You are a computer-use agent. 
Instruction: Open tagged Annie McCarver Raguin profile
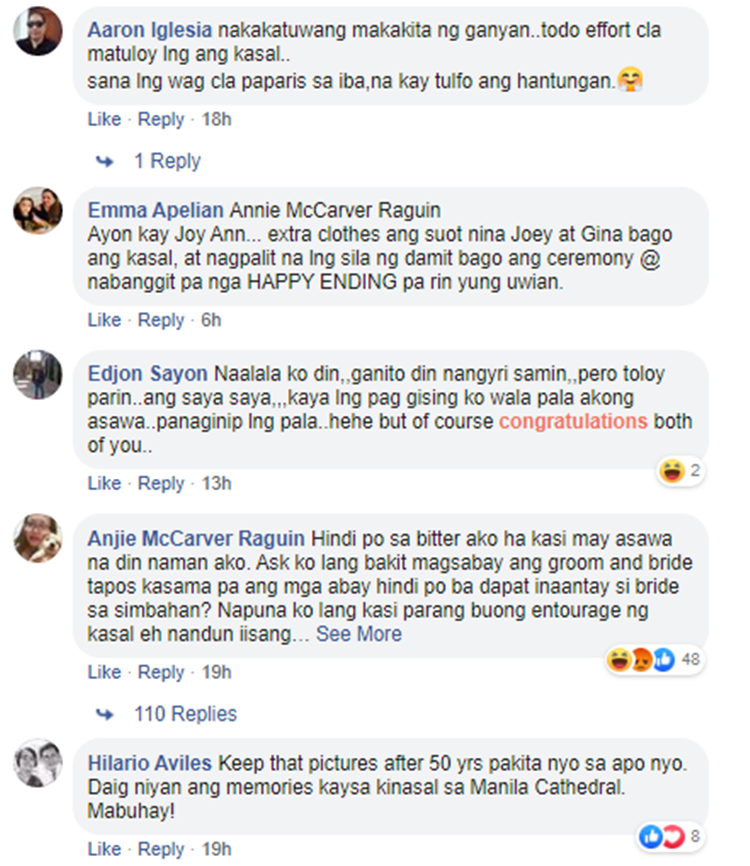point(335,210)
